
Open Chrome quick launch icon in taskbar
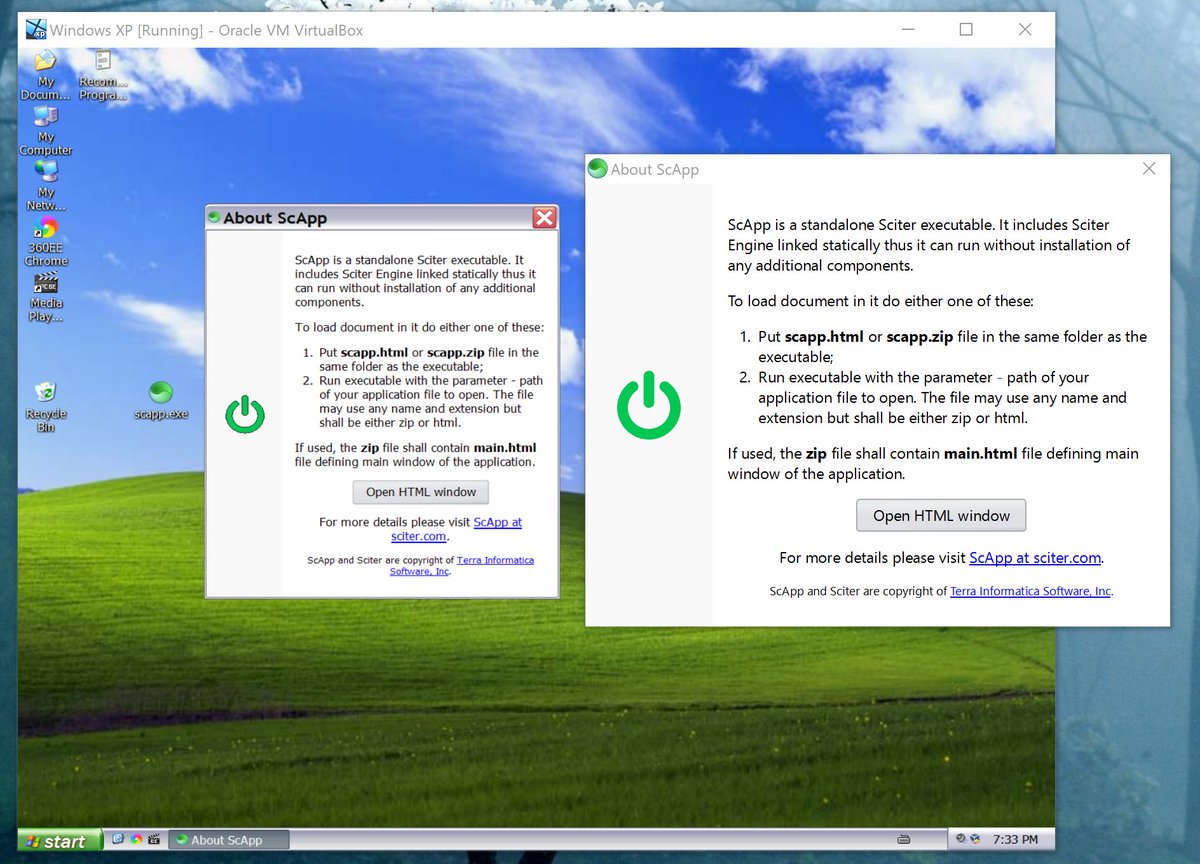tap(136, 840)
